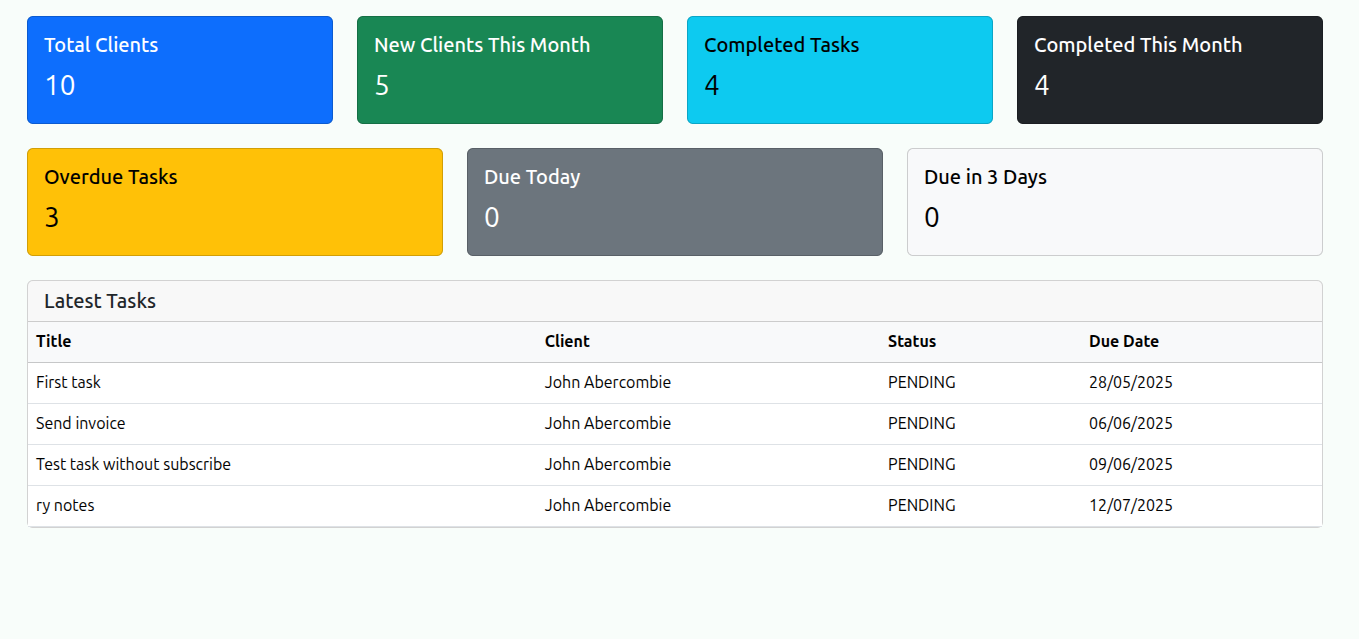This screenshot has width=1359, height=639.
Task: Sort tasks by the Due Date column
Action: (x=1124, y=341)
